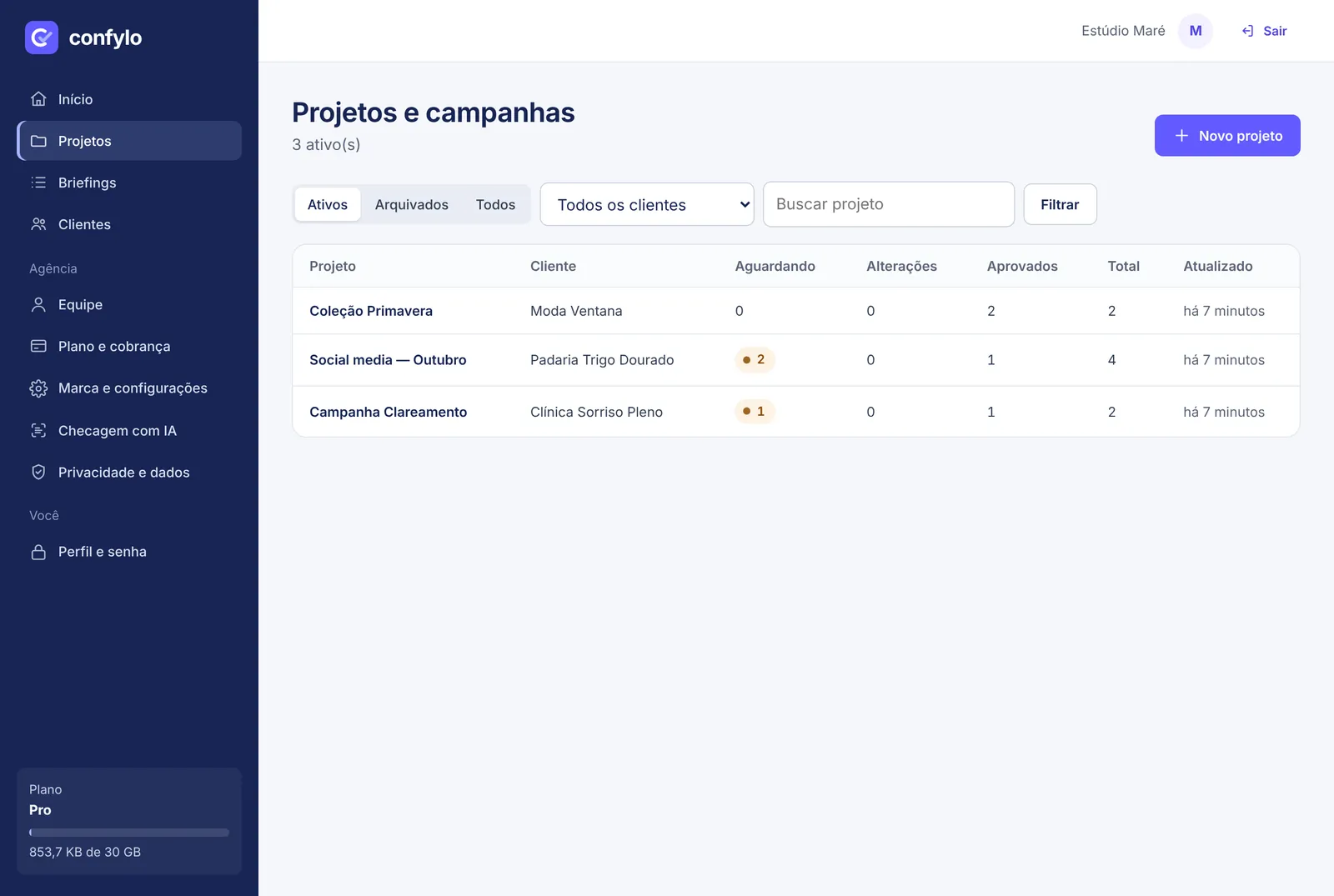Click the M user avatar
1334x896 pixels.
click(1196, 31)
